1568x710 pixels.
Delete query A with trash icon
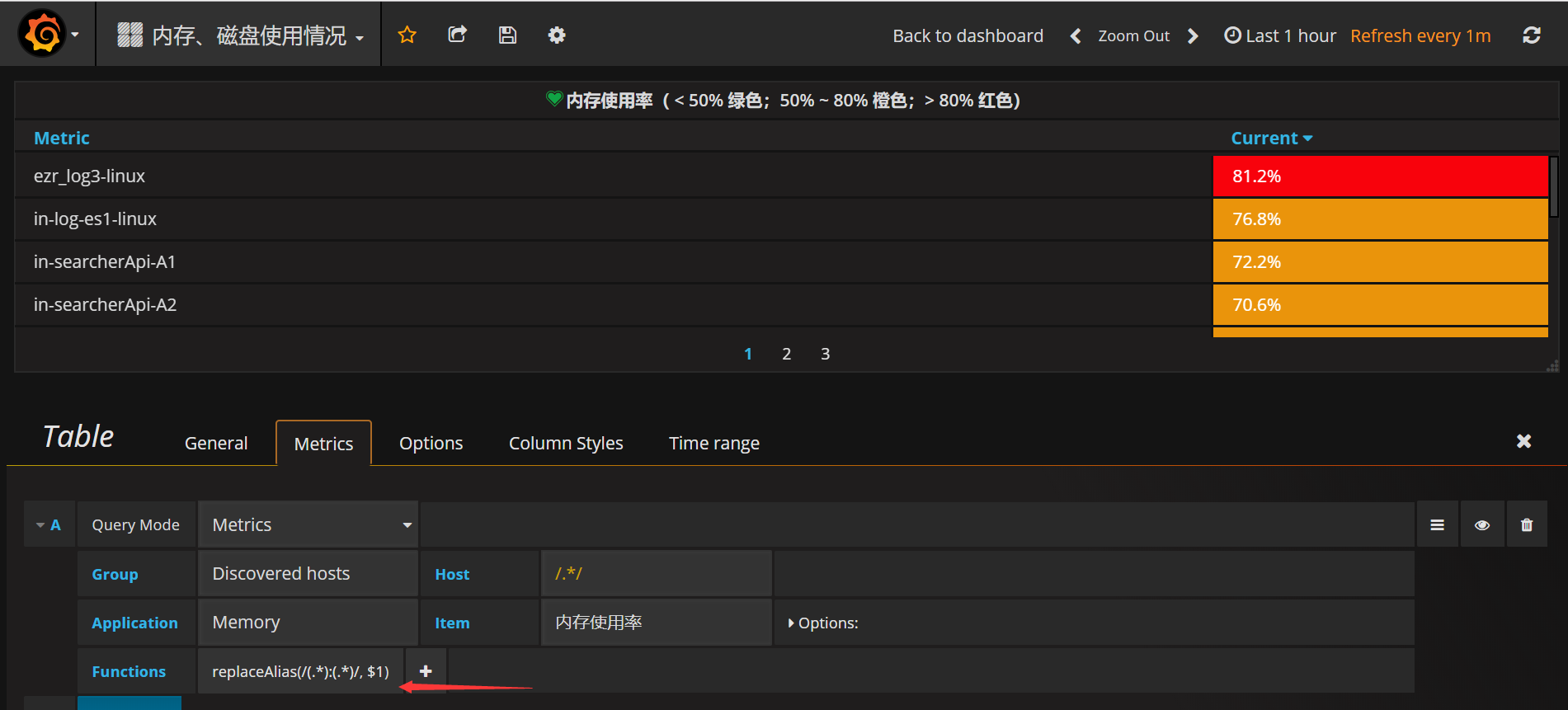[x=1527, y=524]
